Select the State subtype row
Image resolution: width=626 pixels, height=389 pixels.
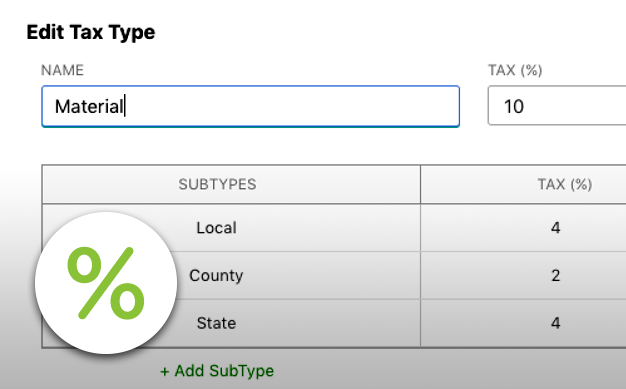tap(334, 323)
